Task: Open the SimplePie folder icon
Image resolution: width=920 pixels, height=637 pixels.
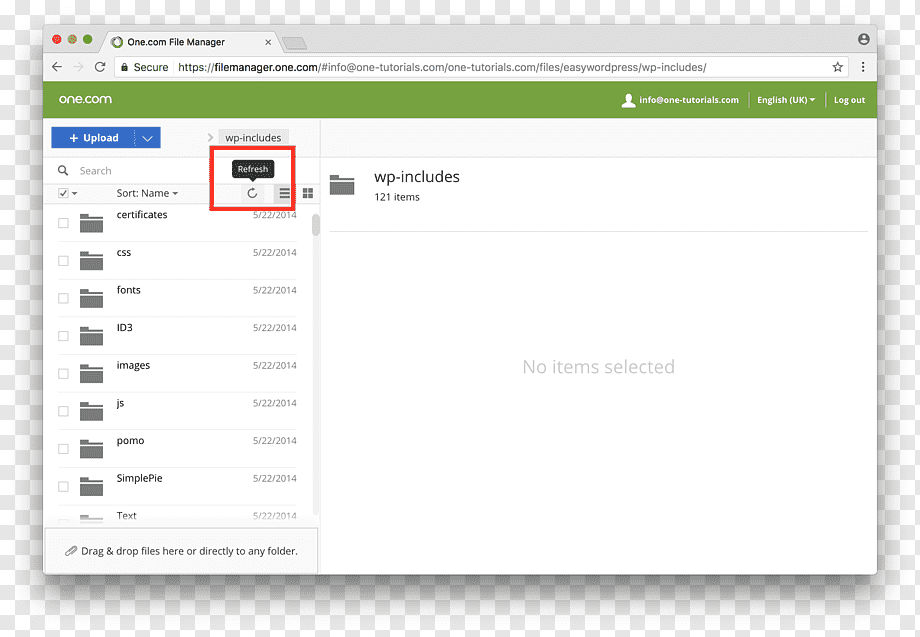Action: (x=92, y=486)
